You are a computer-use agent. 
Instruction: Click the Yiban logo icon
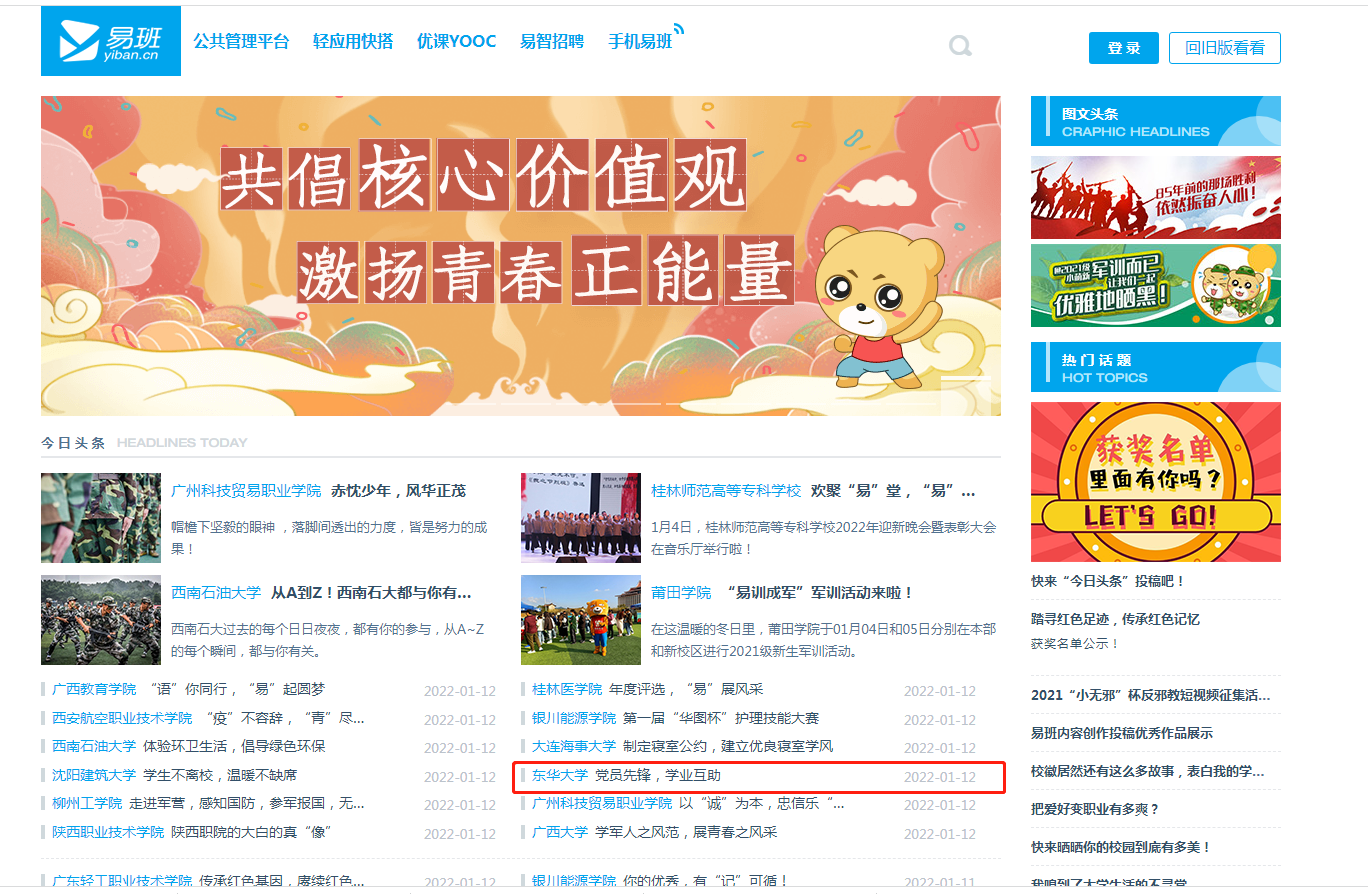(x=110, y=41)
